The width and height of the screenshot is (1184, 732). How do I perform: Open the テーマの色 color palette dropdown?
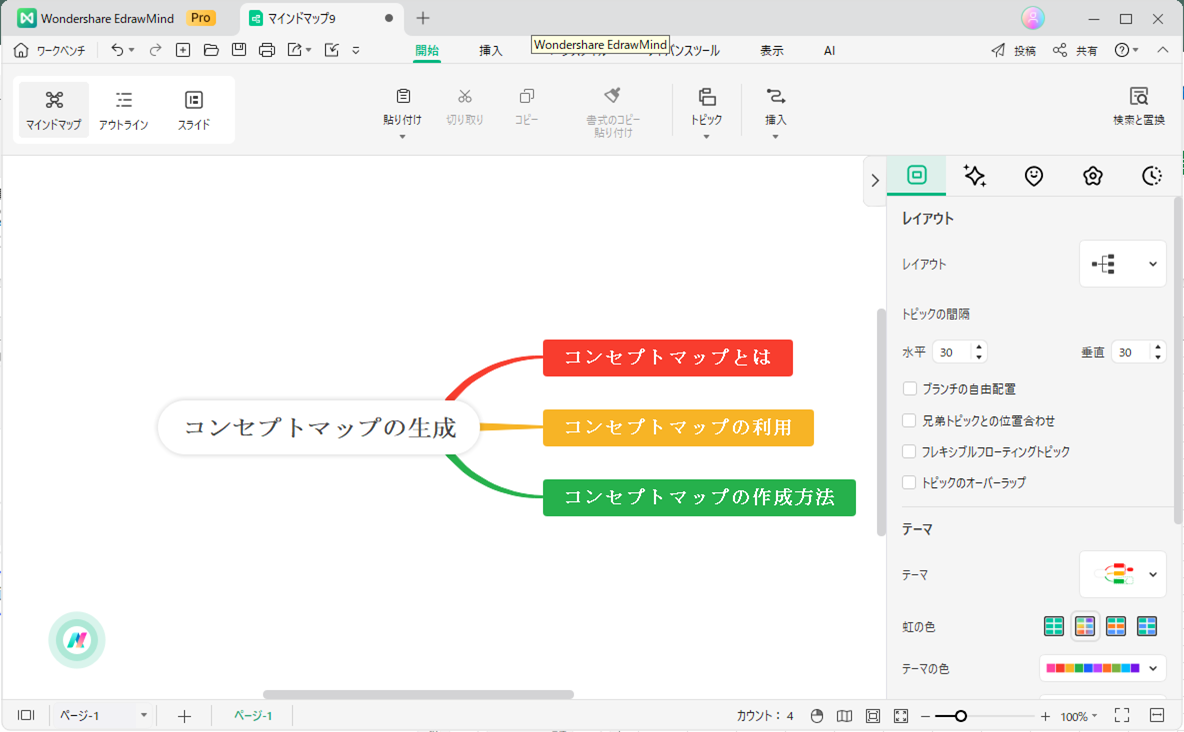click(x=1102, y=668)
